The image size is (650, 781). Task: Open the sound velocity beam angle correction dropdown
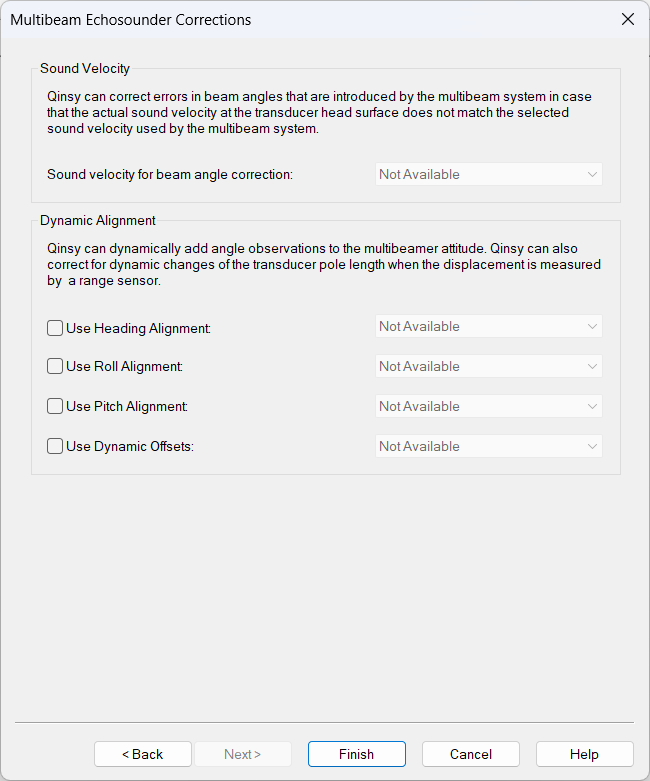(489, 174)
